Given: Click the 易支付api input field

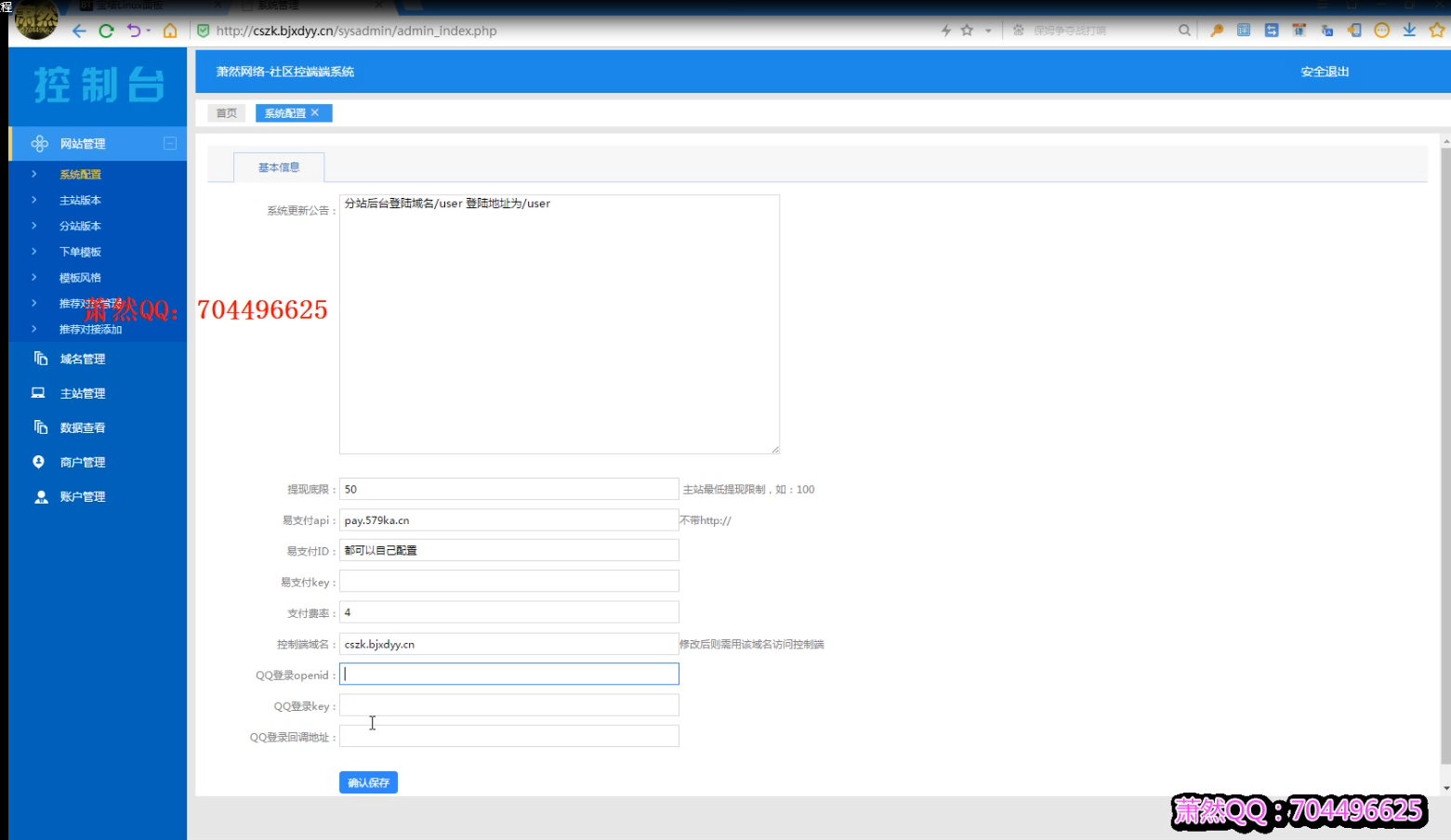Looking at the screenshot, I should (508, 520).
